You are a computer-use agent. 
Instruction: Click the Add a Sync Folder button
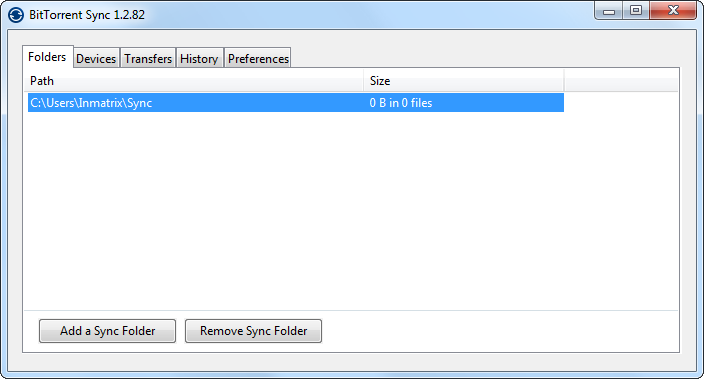pos(107,331)
